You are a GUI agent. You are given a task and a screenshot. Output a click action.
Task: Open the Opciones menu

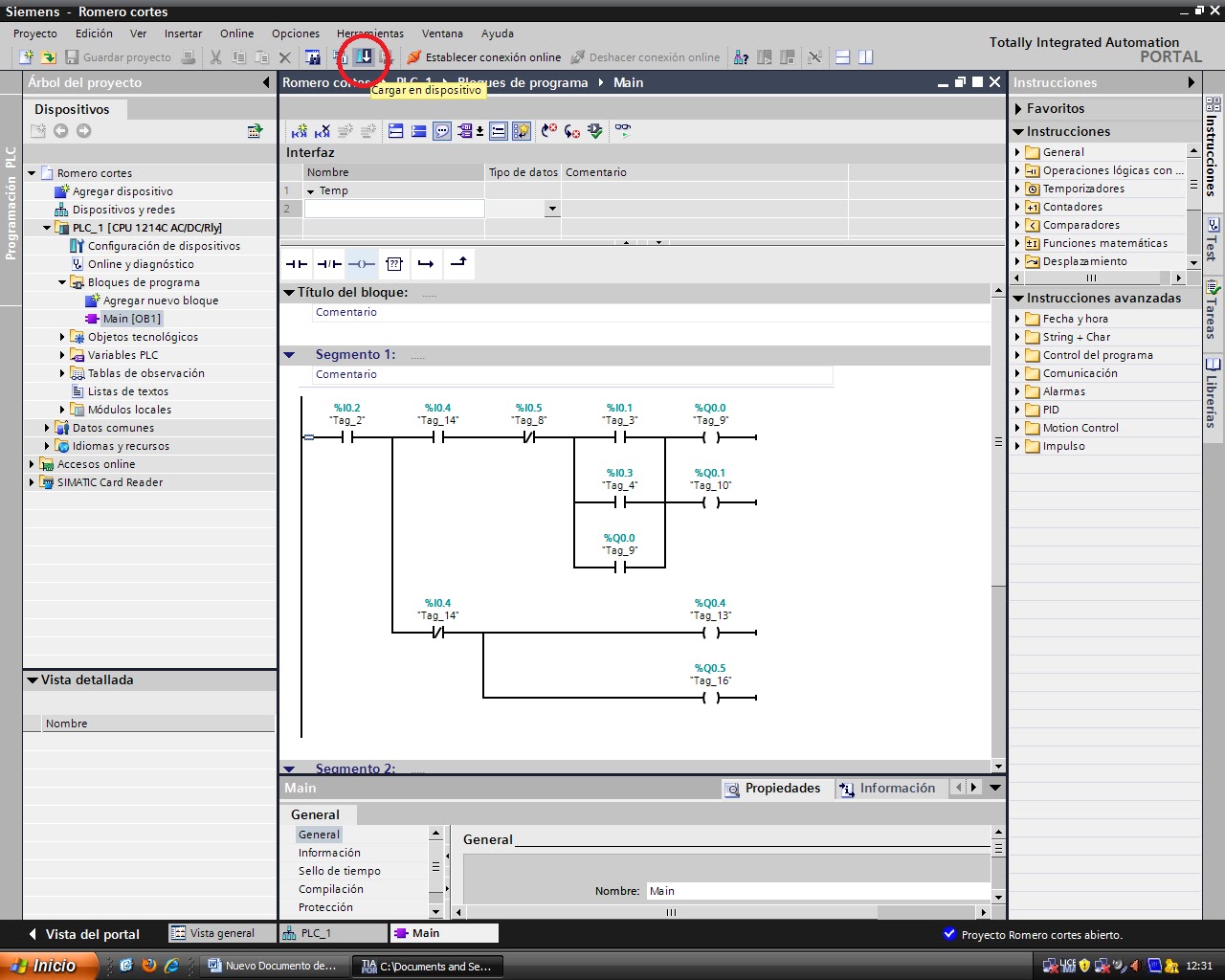pos(296,33)
